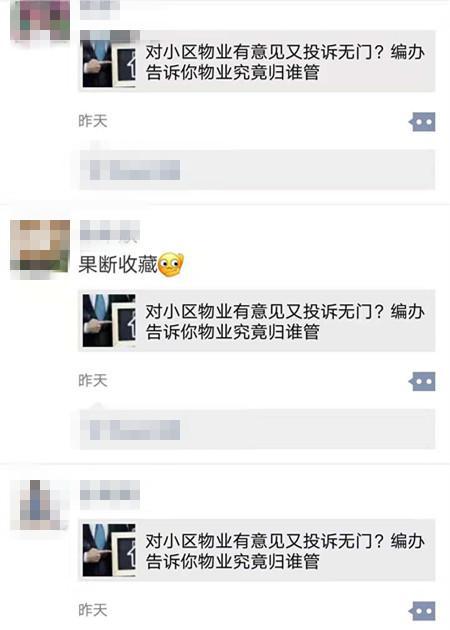Open third shared article 告诉你物业究竟归谁管
450x630 pixels.
257,550
